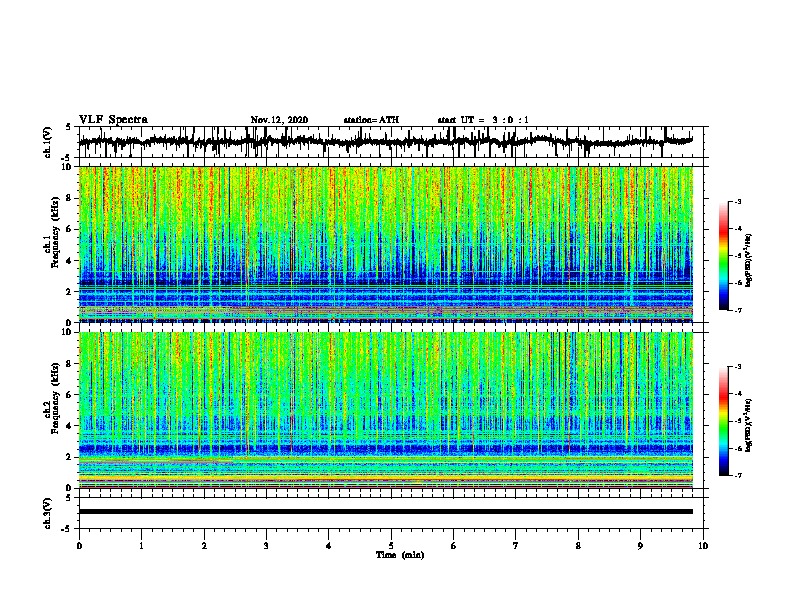The image size is (792, 612).
Task: Select the date text "Nov.12, 2020"
Action: click(x=279, y=120)
